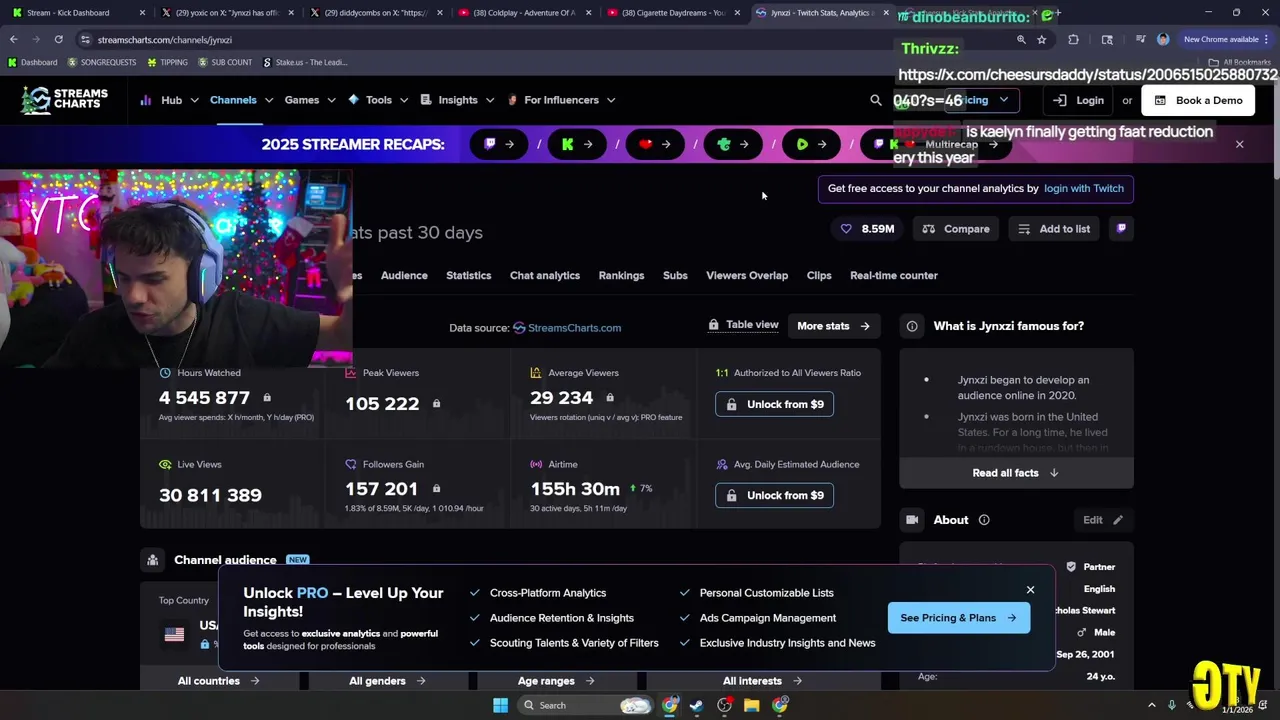
Task: Open the Rumble play-icon recap pill
Action: pyautogui.click(x=811, y=144)
